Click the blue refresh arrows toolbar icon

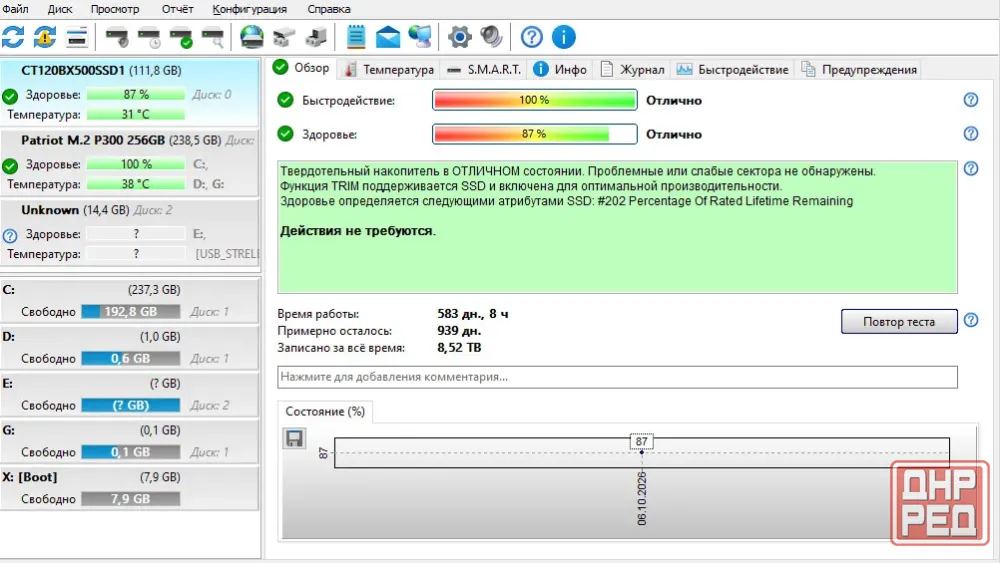[x=13, y=37]
